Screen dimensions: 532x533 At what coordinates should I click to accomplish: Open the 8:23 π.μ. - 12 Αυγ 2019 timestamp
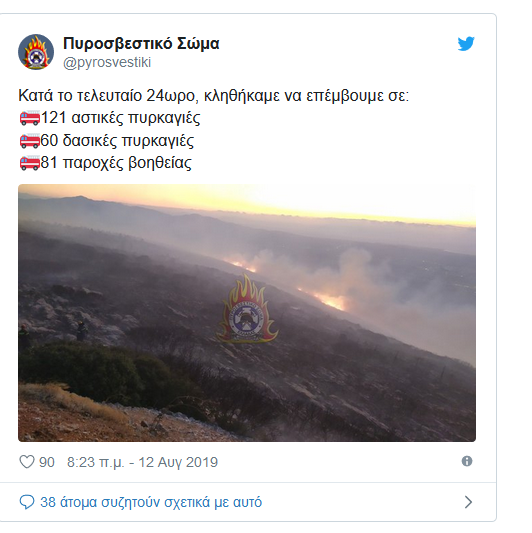pyautogui.click(x=142, y=462)
